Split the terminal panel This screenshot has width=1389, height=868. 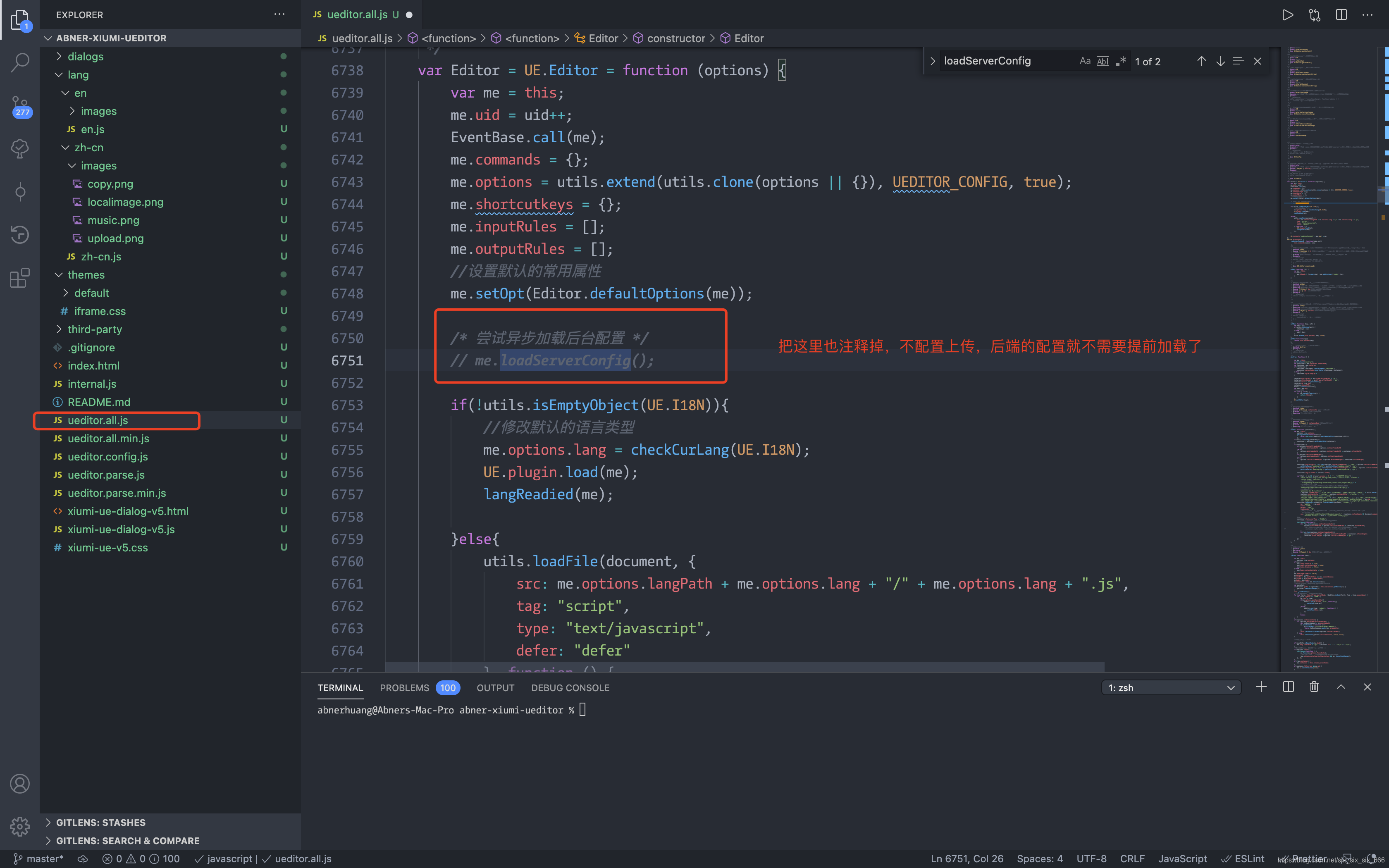(x=1288, y=687)
